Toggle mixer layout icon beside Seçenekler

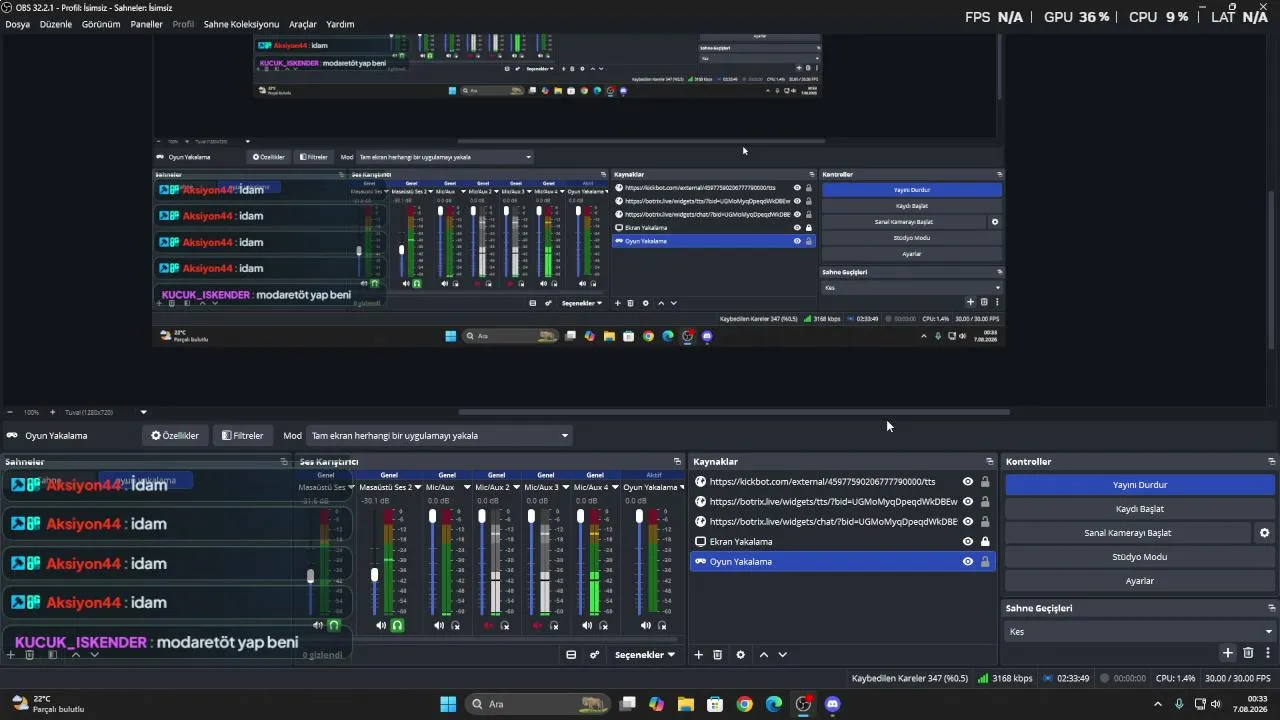[571, 655]
